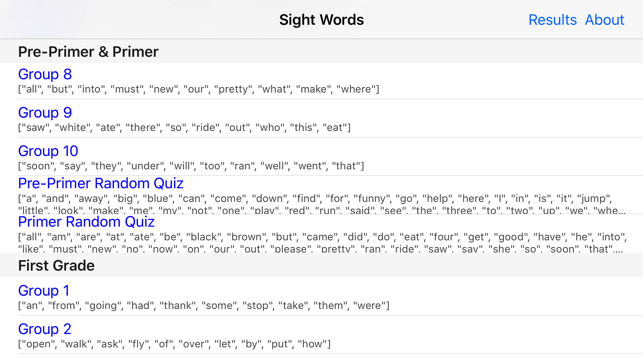Image resolution: width=643 pixels, height=362 pixels.
Task: Tap Primer quiz second line starting "like"
Action: 320,249
